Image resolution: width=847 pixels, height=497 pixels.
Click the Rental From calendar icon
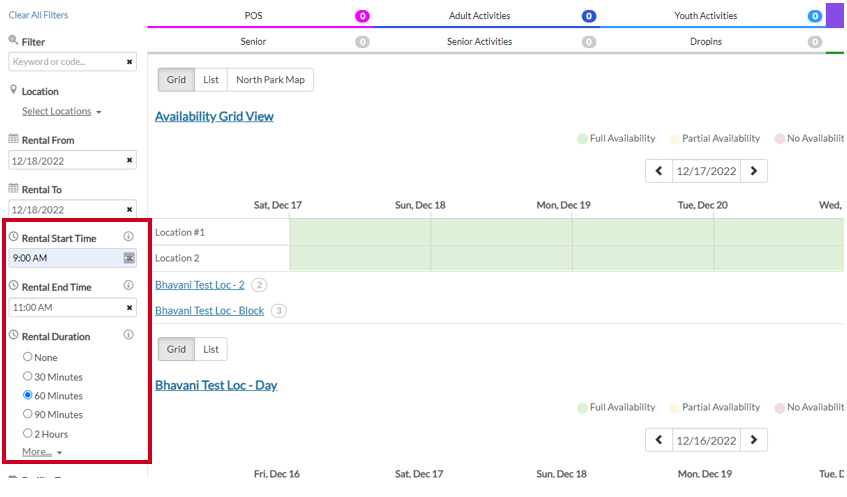(x=14, y=139)
